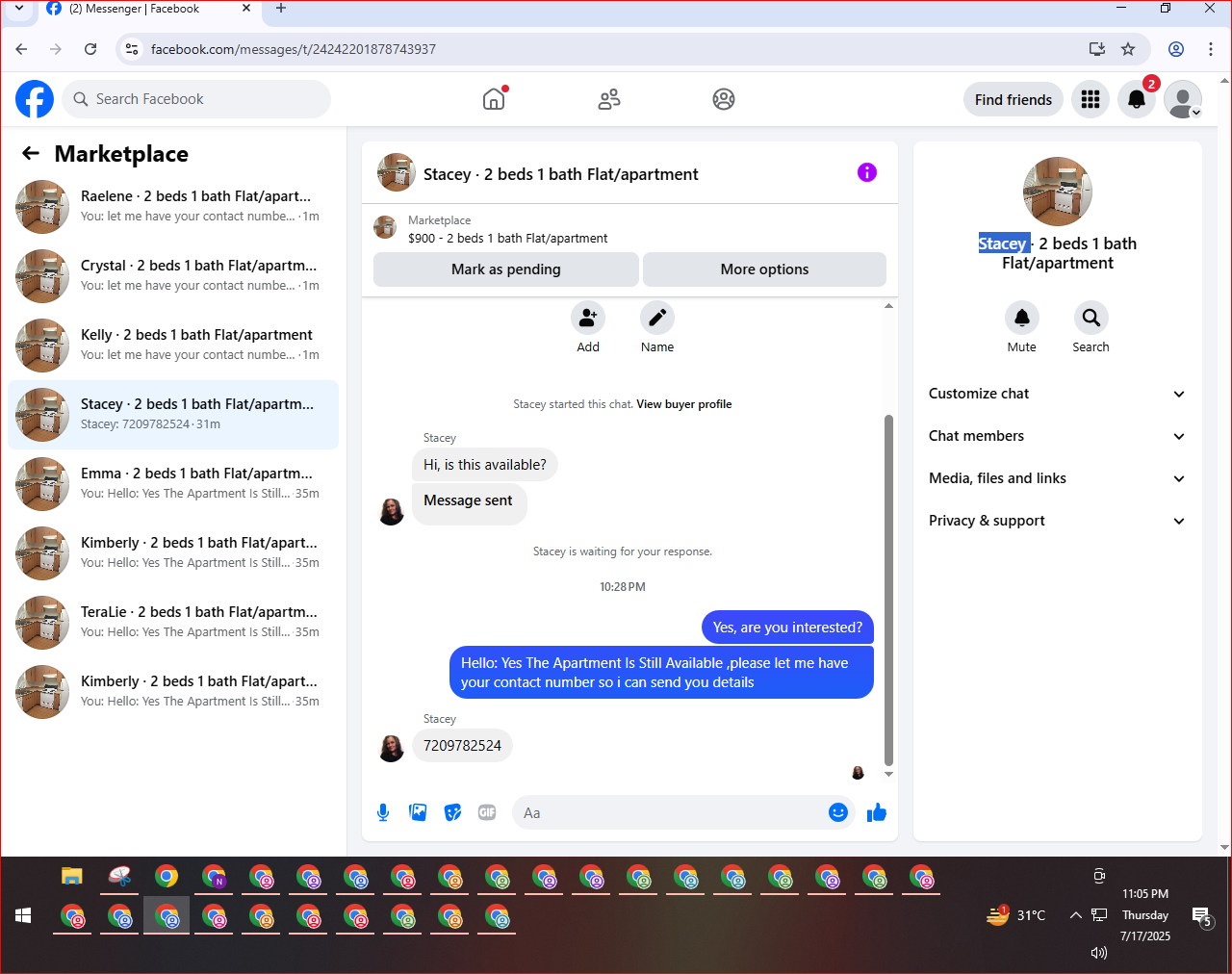Open the grid menu icon
1232x974 pixels.
[x=1091, y=99]
